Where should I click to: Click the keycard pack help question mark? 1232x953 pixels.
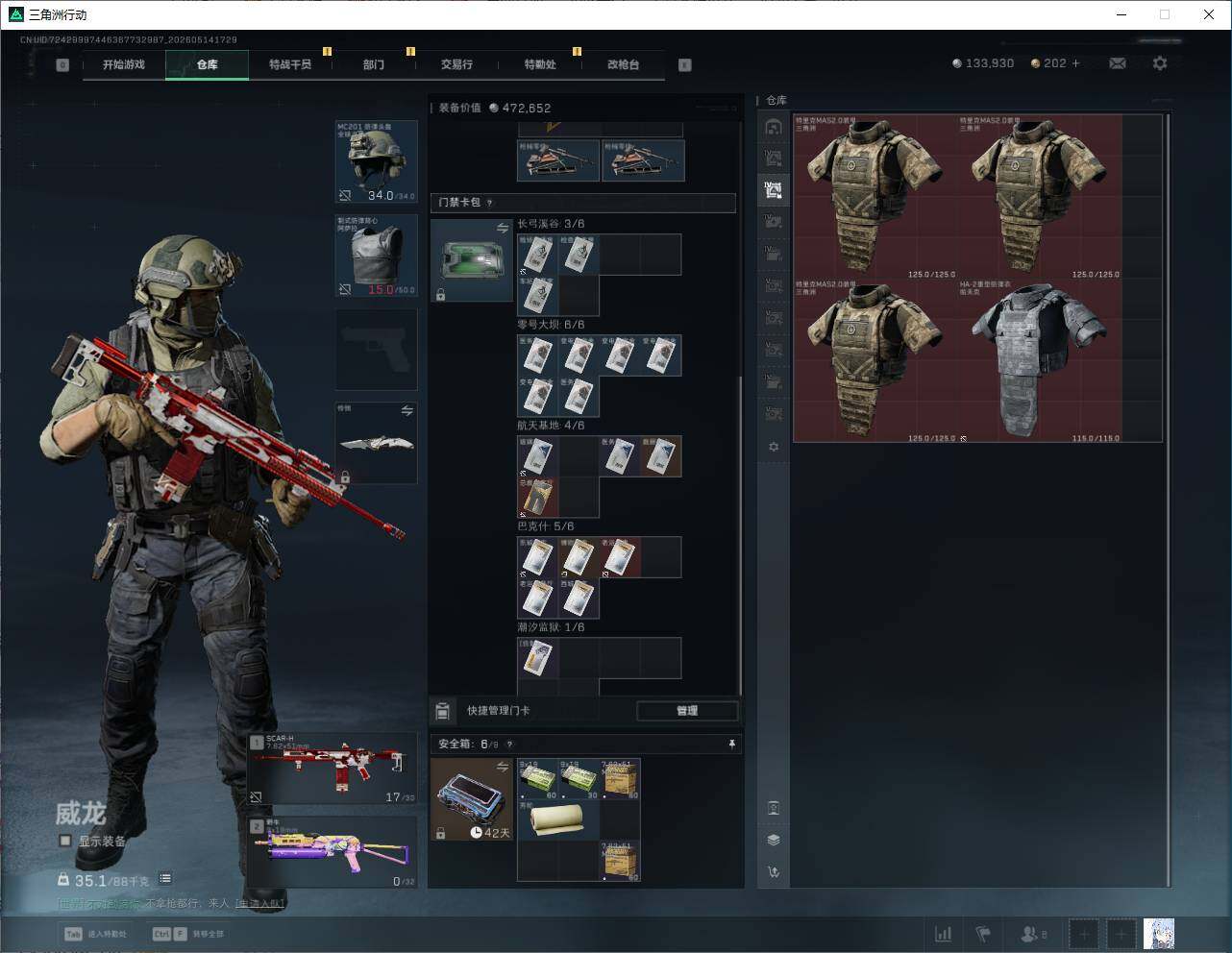489,203
